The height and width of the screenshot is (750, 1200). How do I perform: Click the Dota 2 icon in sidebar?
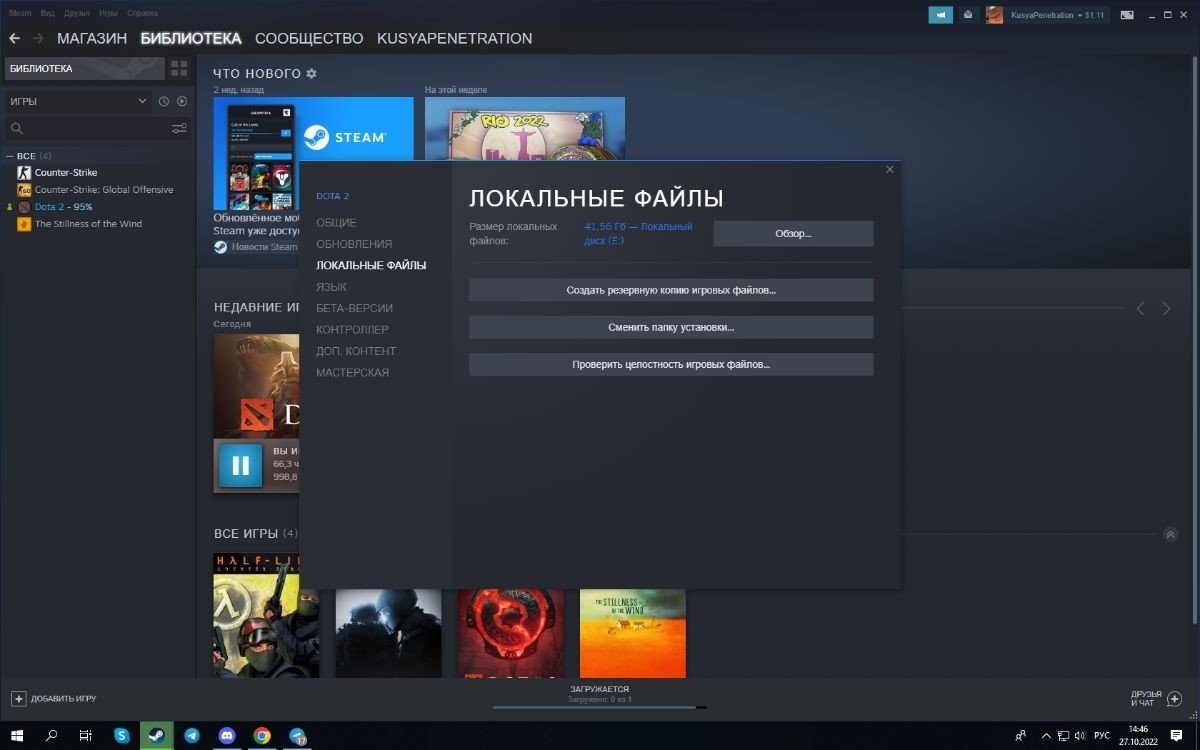click(x=24, y=207)
